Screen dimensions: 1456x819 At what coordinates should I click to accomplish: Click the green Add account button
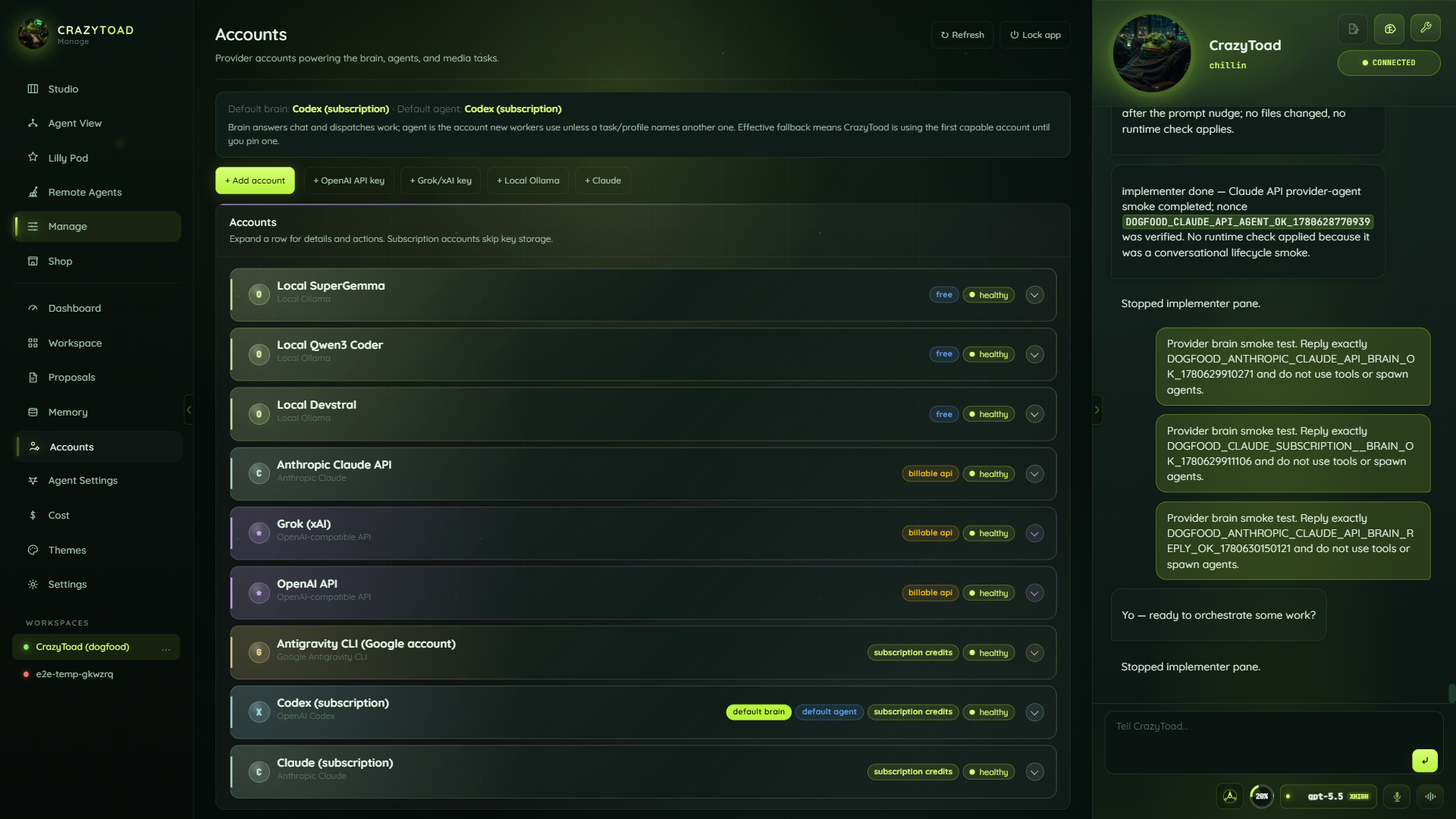255,180
